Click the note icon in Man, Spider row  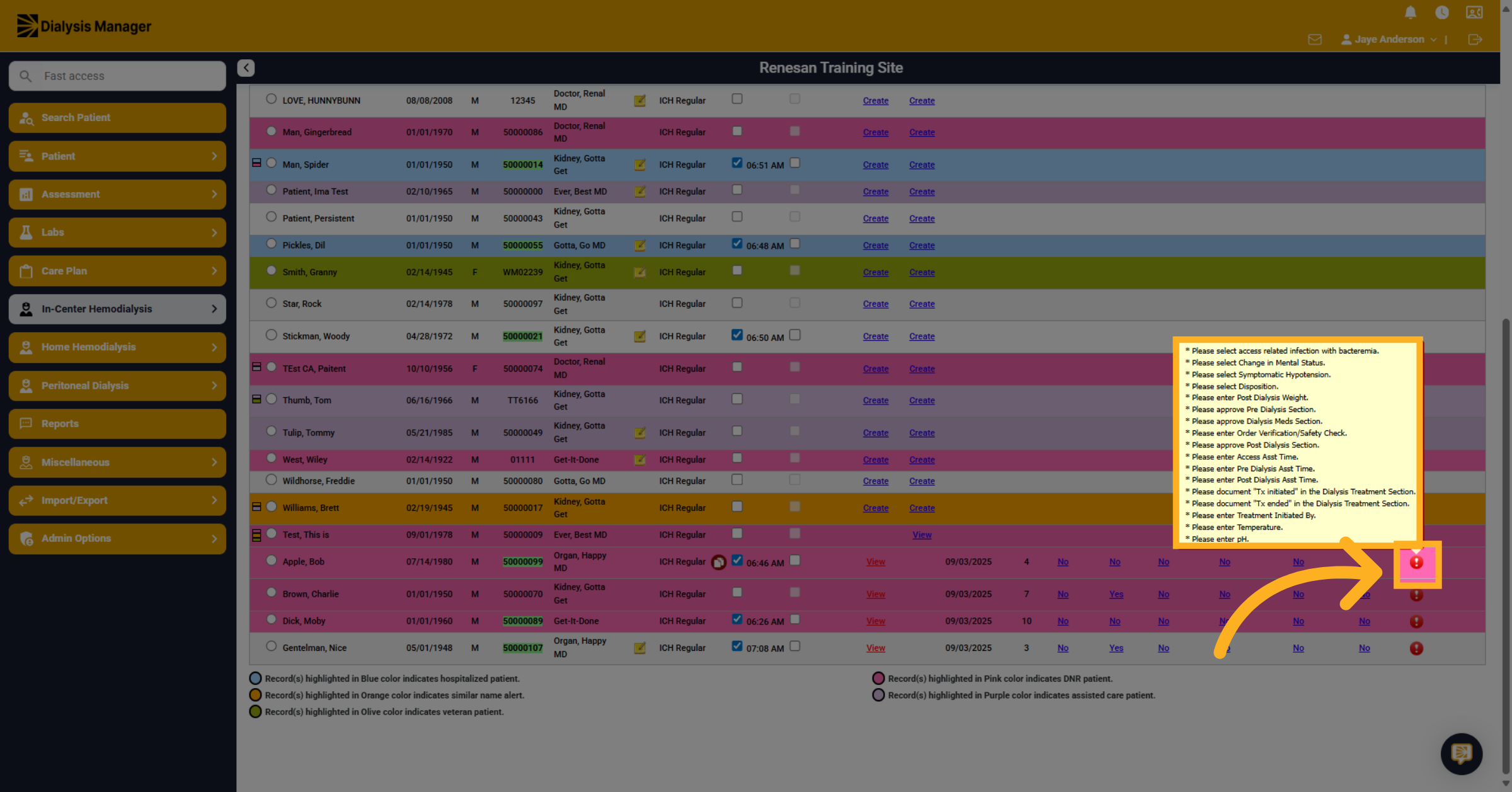(639, 165)
